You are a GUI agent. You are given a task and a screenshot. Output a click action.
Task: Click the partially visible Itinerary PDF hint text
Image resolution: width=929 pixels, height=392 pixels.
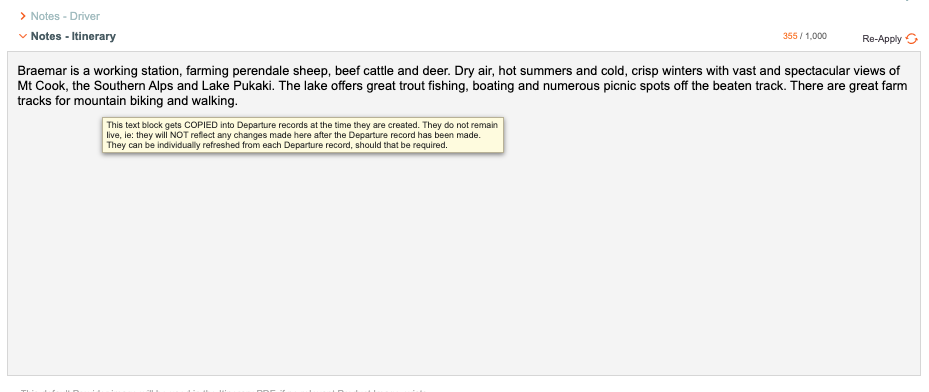(x=224, y=391)
